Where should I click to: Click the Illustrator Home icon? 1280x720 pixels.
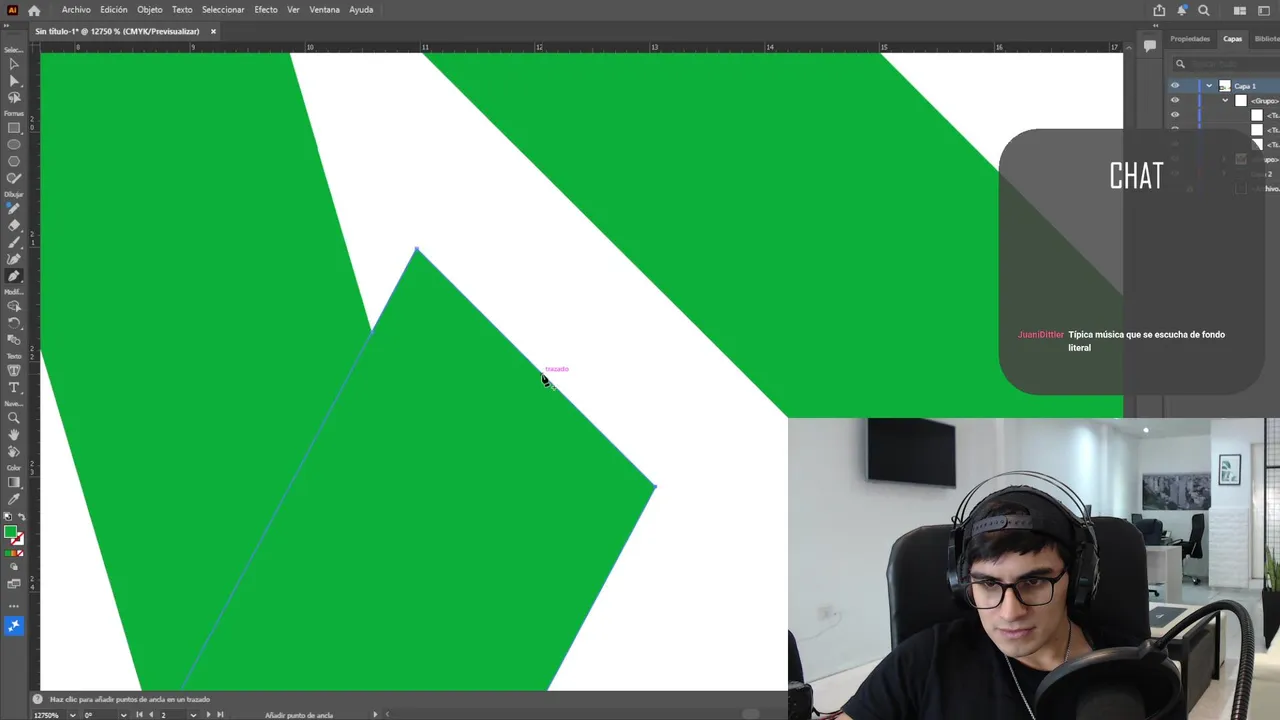[x=34, y=10]
